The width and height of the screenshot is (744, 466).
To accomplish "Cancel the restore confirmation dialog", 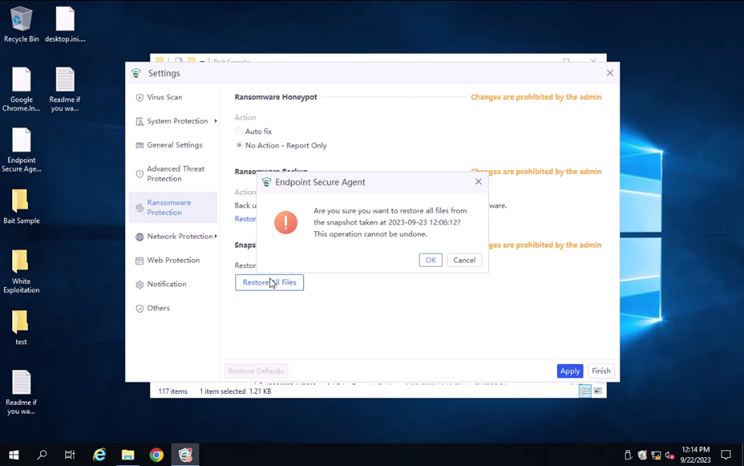I will (x=464, y=260).
